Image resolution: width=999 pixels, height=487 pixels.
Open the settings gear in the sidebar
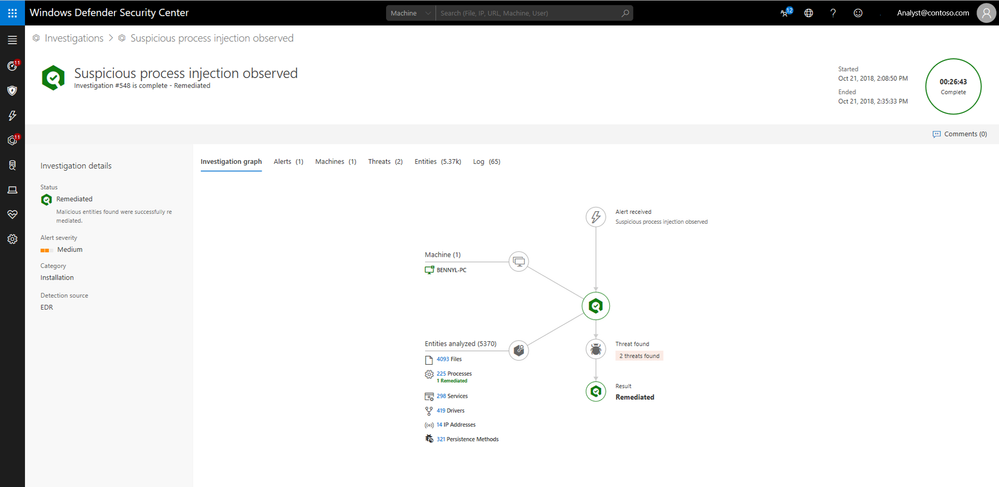tap(12, 240)
